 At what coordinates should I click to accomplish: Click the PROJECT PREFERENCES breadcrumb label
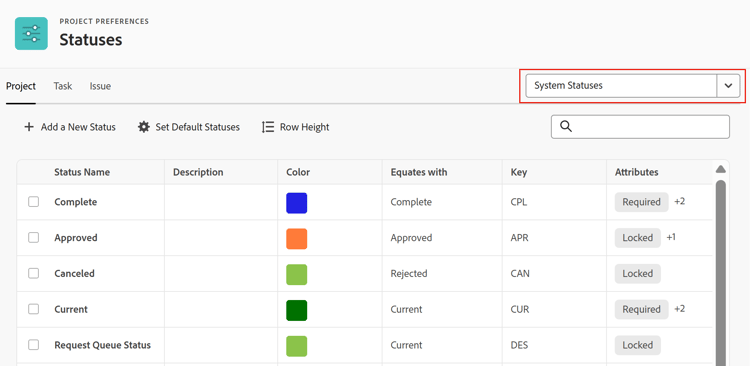pos(104,22)
